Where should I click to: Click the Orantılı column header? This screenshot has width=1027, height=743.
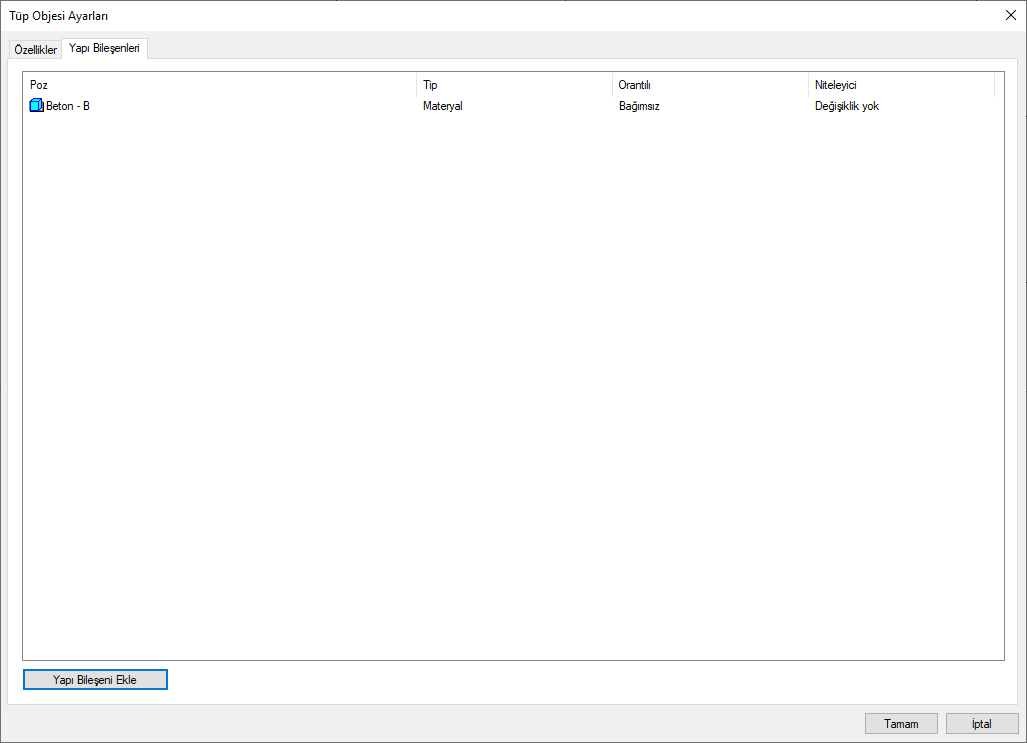710,85
